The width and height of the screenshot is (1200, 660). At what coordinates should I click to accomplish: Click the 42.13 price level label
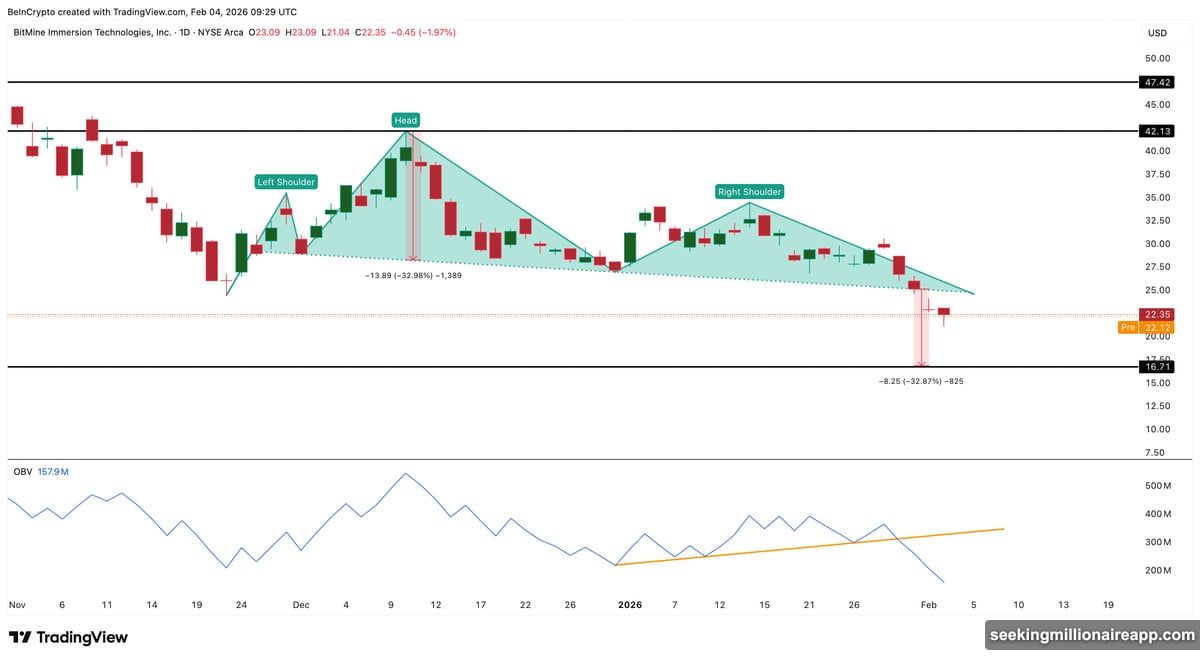(x=1156, y=131)
